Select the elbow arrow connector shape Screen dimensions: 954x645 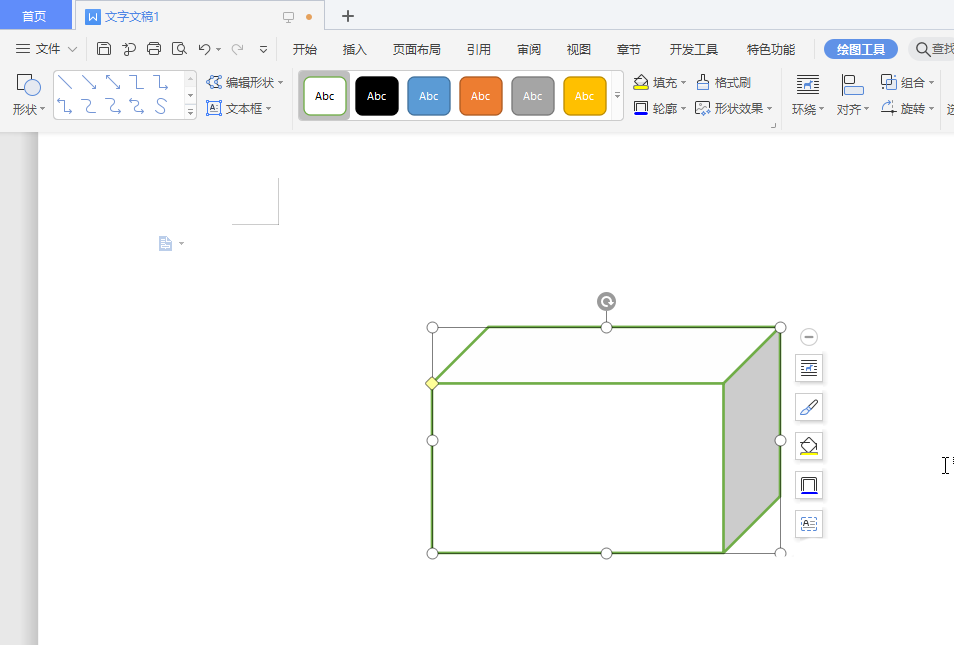coord(161,82)
